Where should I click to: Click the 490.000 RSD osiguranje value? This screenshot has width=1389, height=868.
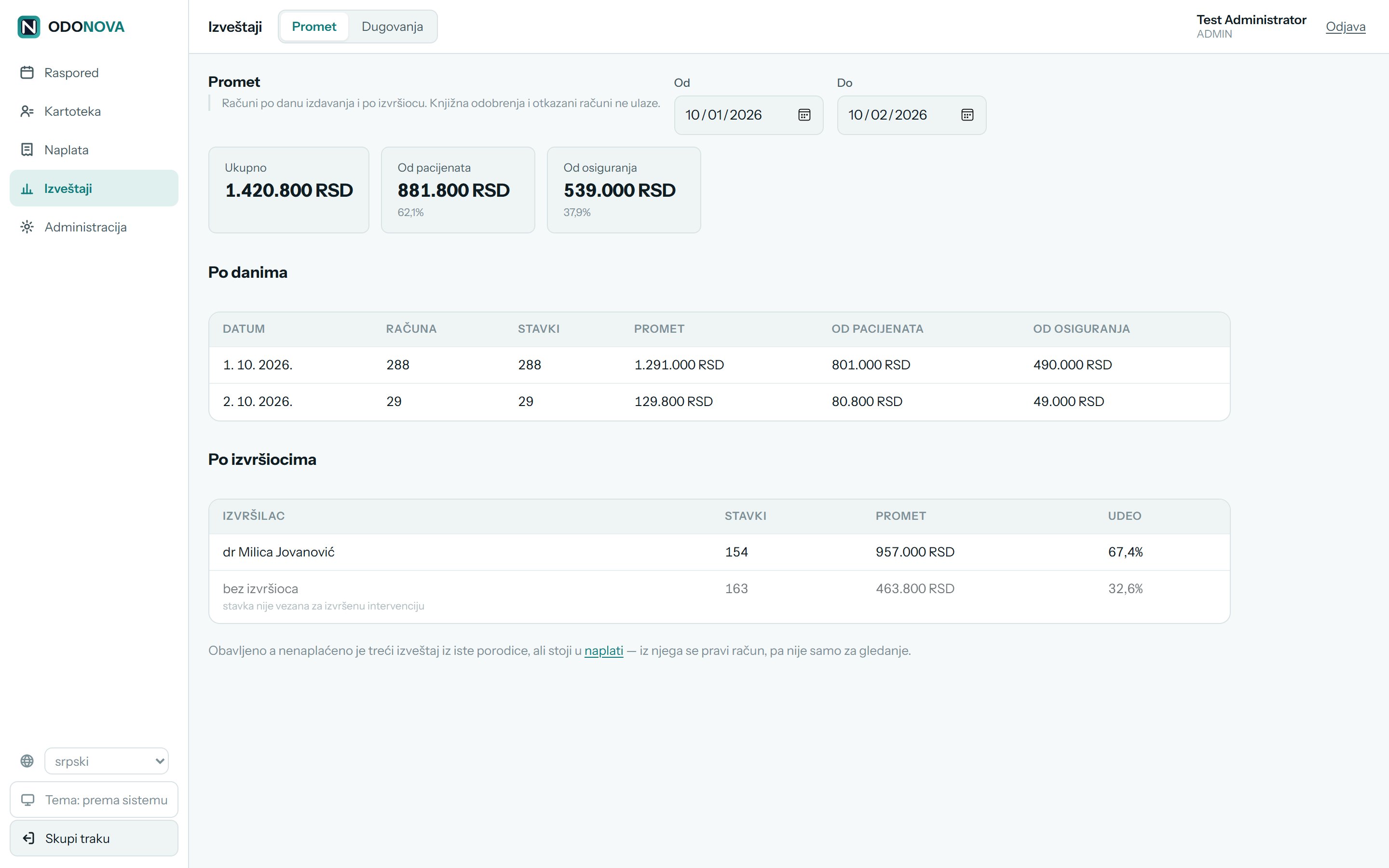[1072, 365]
